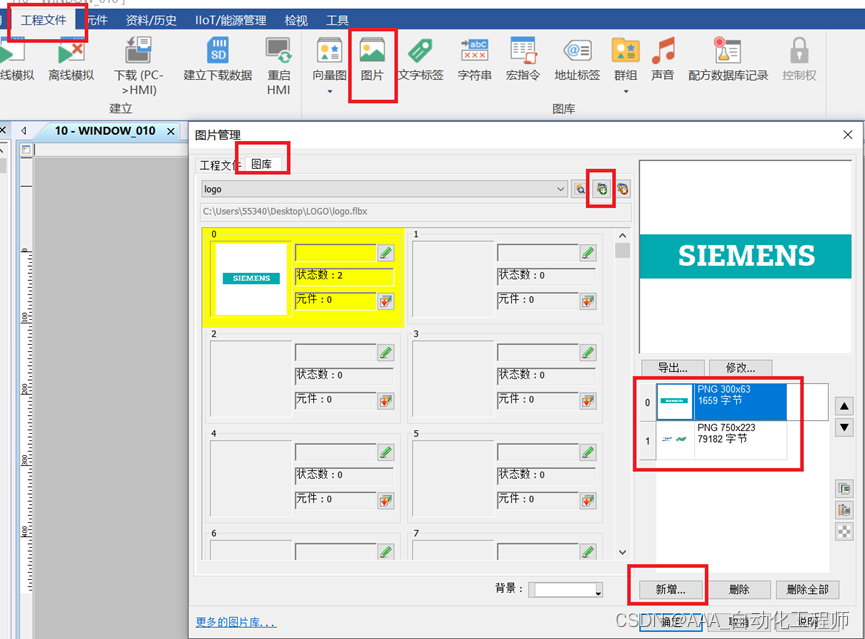Click picture grid scrollbar up arrow

coord(622,236)
